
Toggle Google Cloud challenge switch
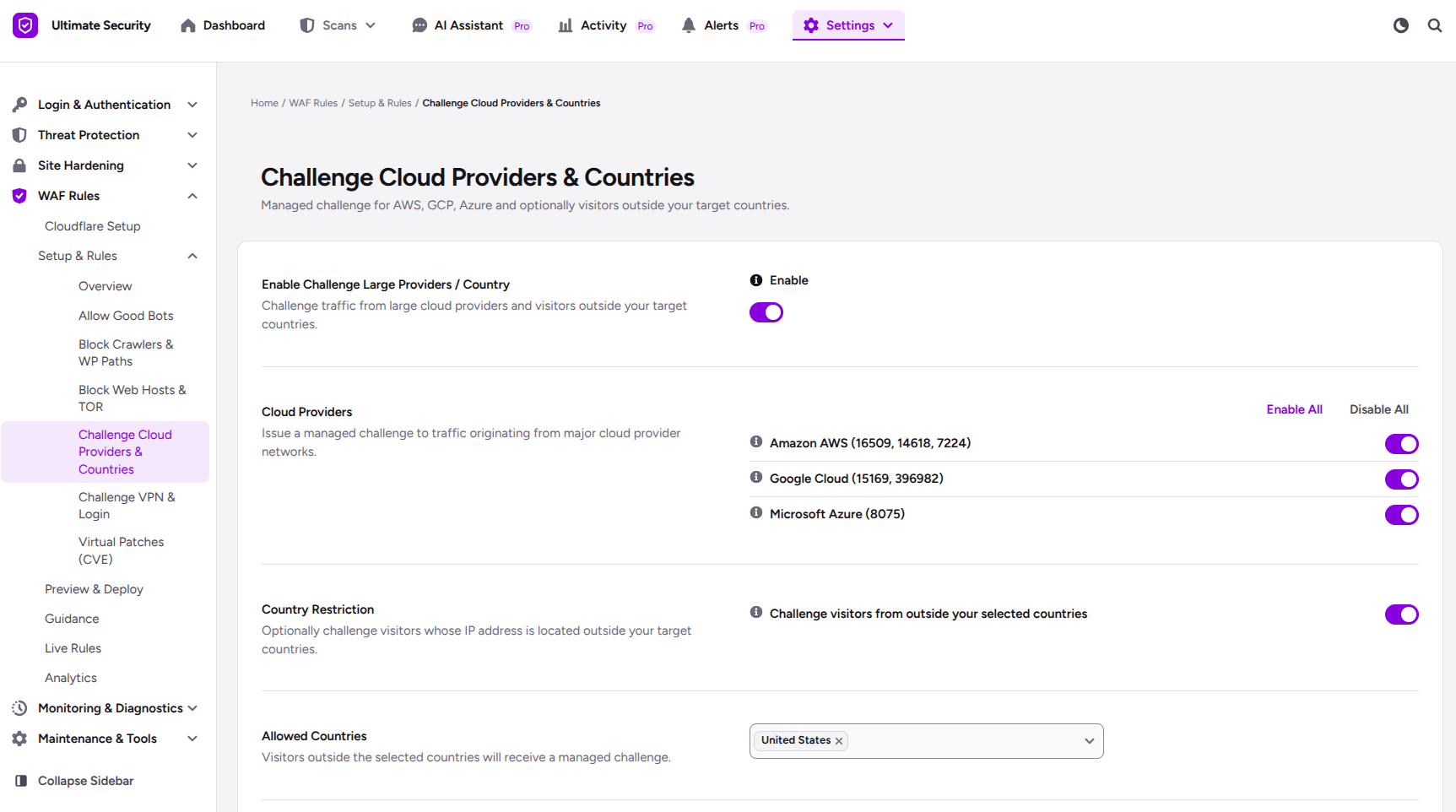[x=1402, y=479]
